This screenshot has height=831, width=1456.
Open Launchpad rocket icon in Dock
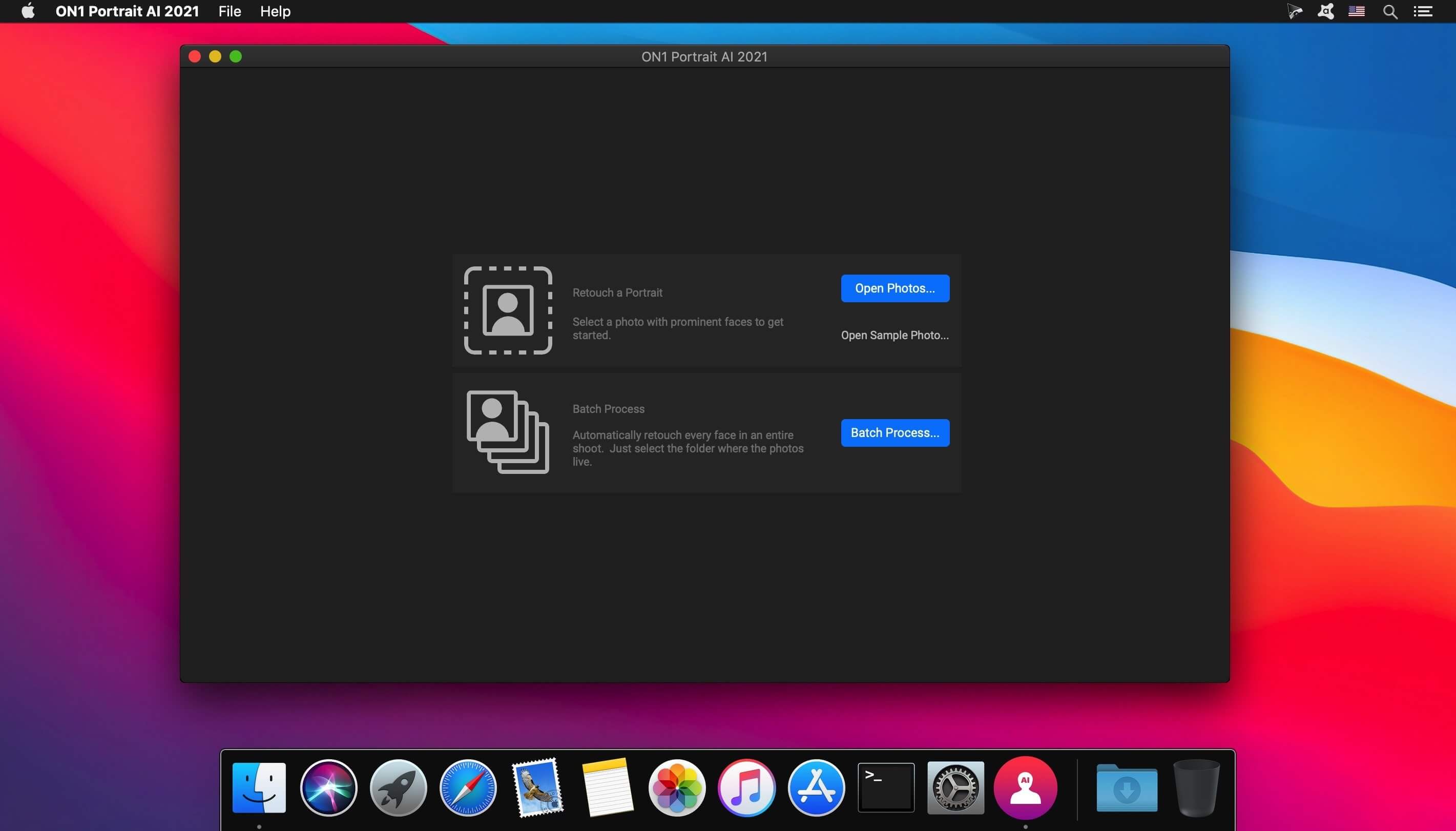point(398,787)
